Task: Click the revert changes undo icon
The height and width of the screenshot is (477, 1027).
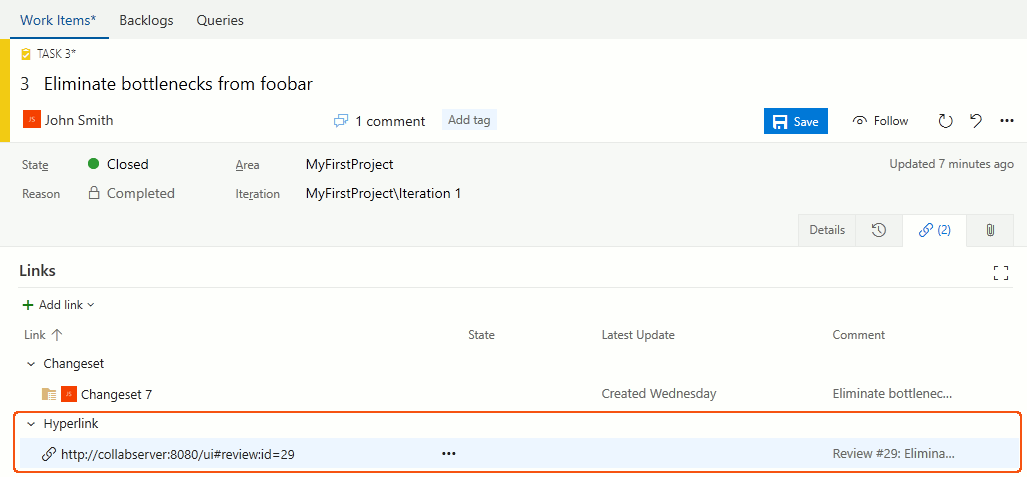Action: point(976,121)
